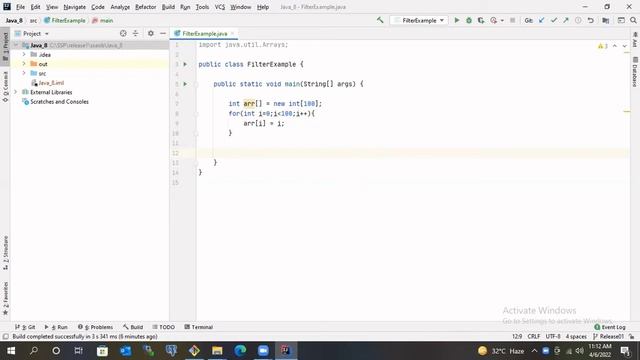
Task: Click the warnings indicator in editor
Action: click(603, 46)
